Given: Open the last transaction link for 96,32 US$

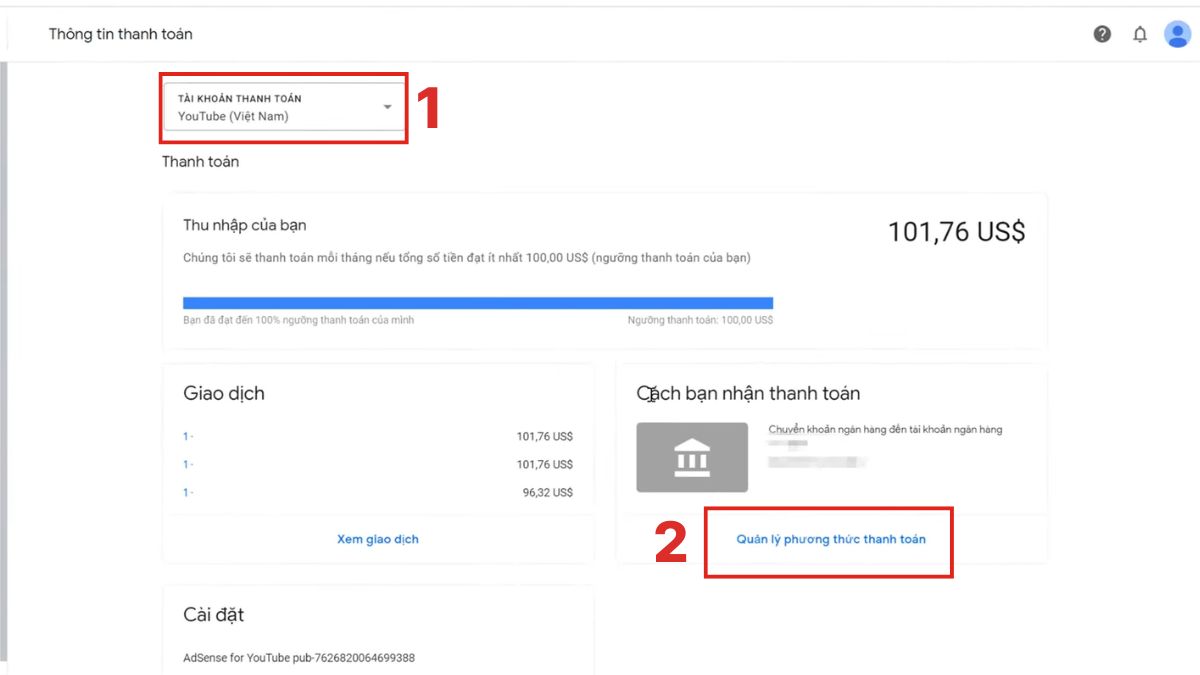Looking at the screenshot, I should 188,492.
